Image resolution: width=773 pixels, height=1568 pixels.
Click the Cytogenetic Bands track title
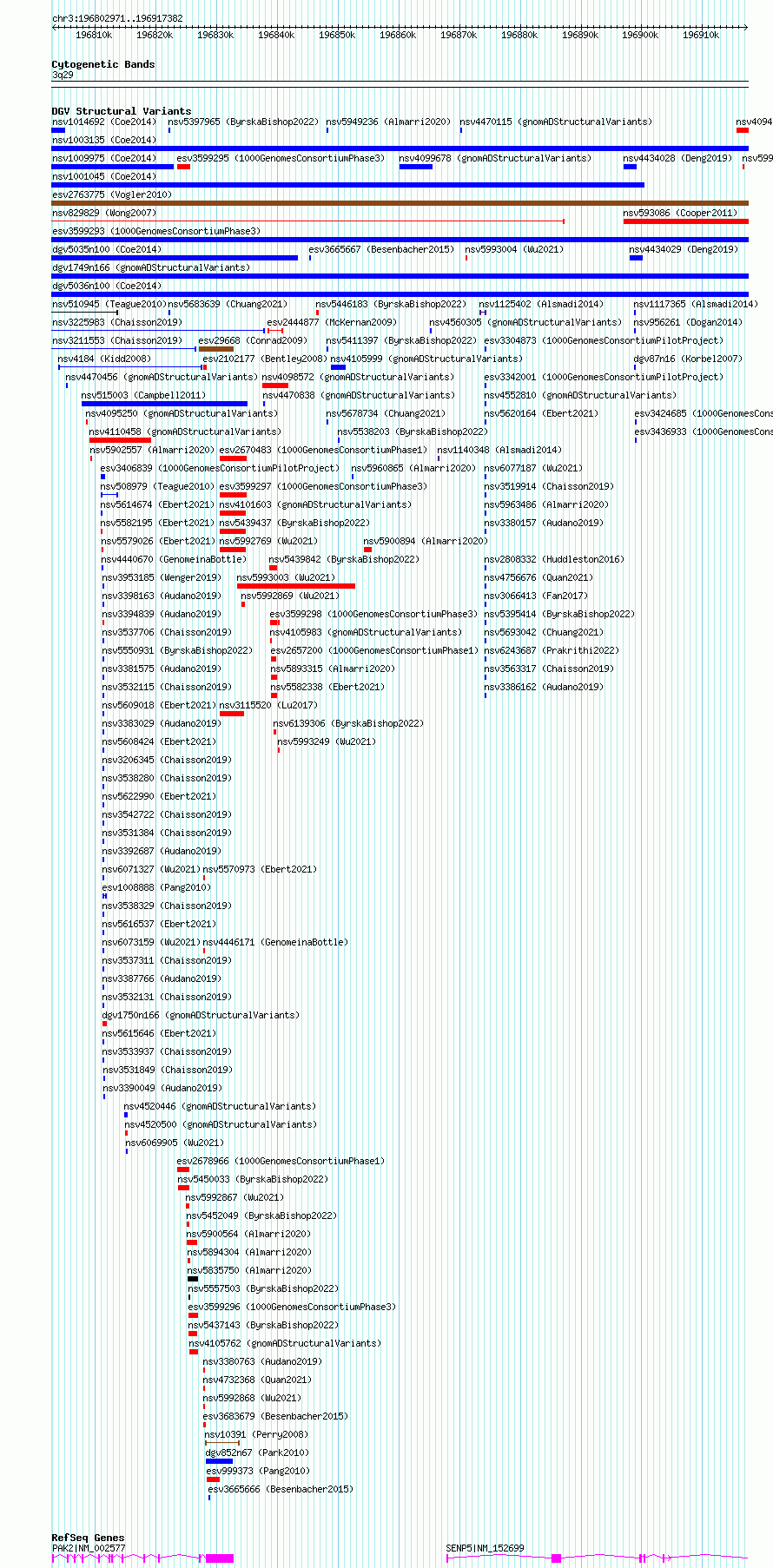click(102, 64)
